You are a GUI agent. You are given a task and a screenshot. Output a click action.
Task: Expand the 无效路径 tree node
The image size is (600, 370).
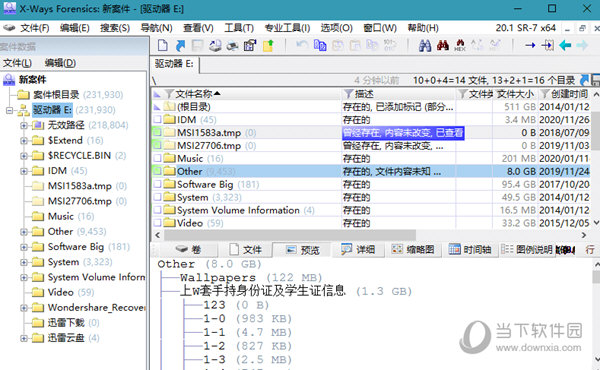coord(24,125)
